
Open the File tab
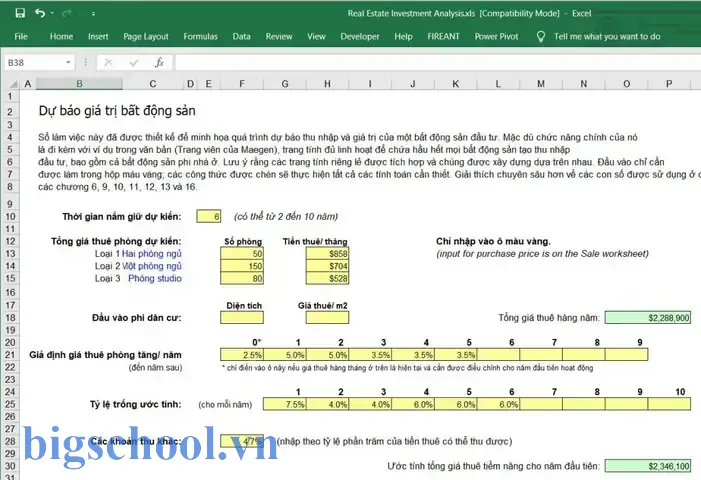tap(21, 37)
